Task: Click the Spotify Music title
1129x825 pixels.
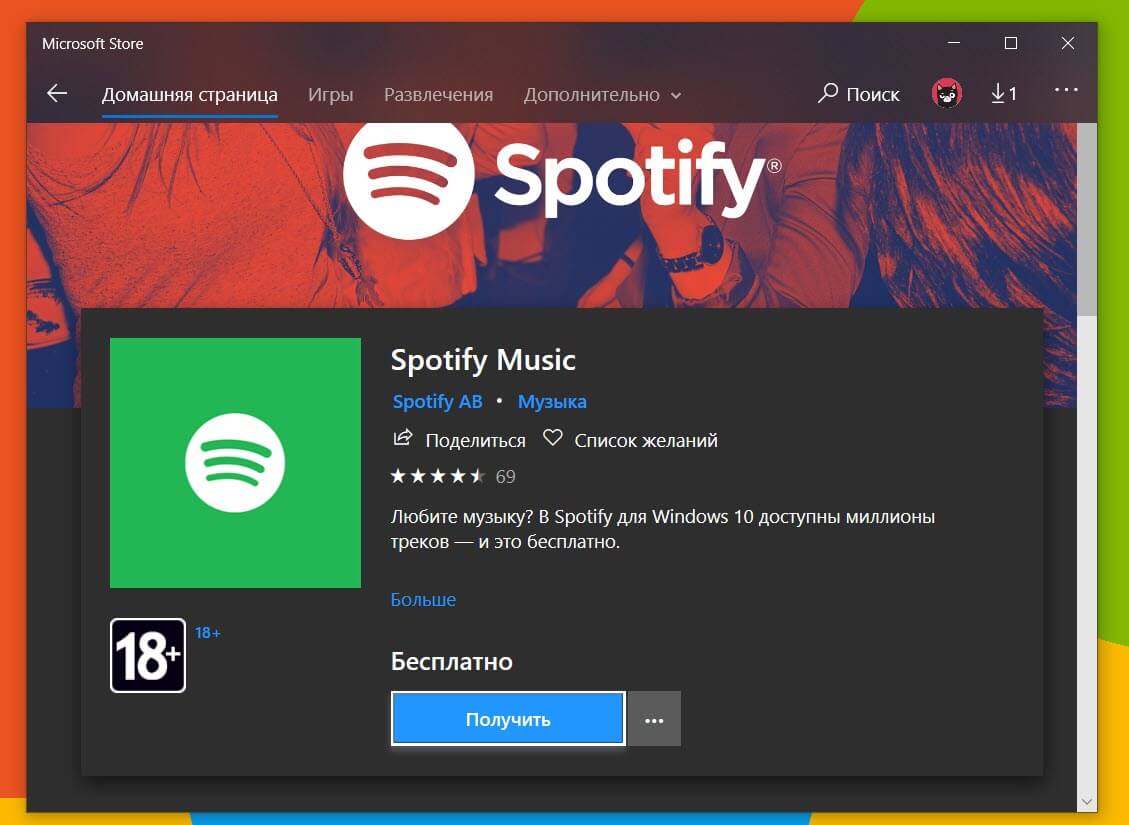Action: (483, 359)
